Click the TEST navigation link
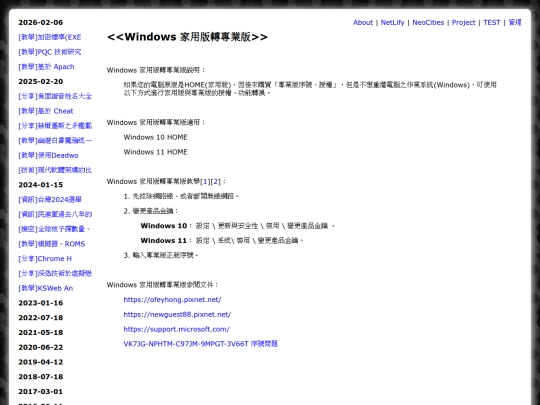 pyautogui.click(x=491, y=22)
